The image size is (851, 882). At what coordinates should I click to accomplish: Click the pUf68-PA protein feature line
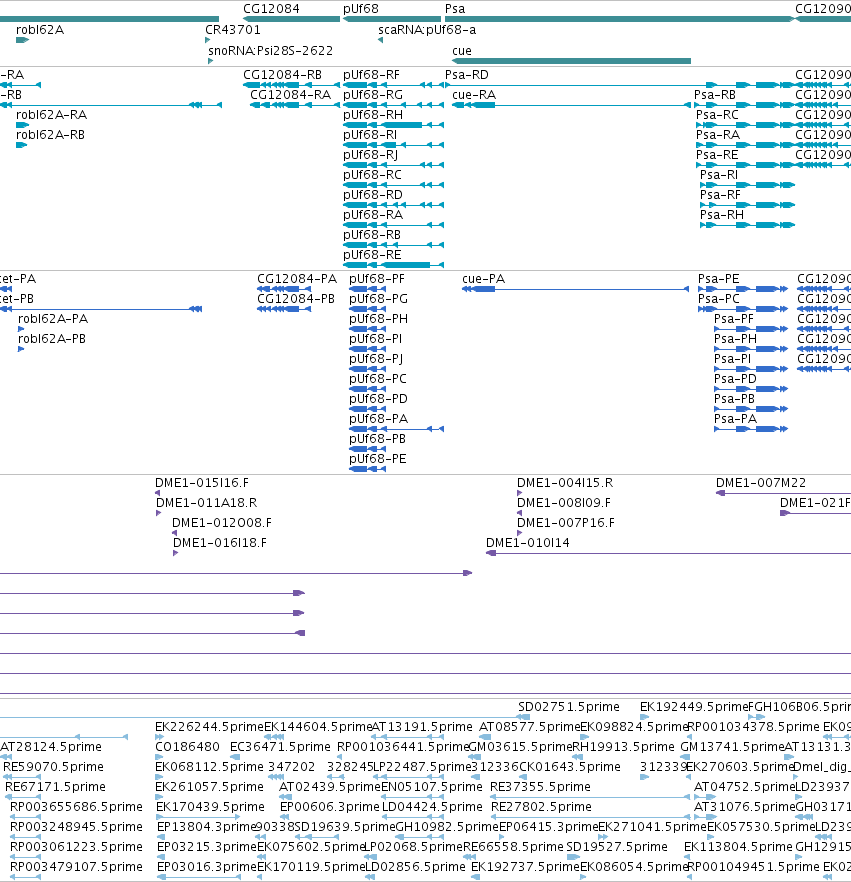[397, 429]
